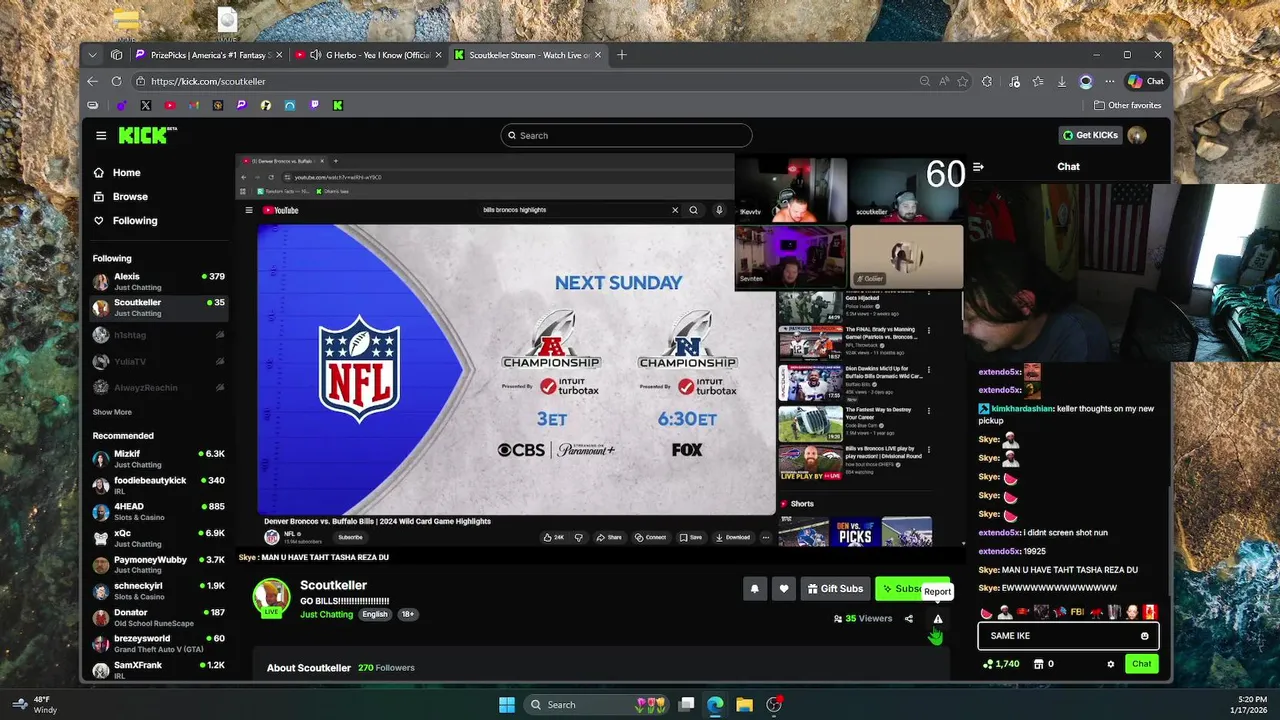1280x720 pixels.
Task: Click the address bar URL
Action: (208, 81)
